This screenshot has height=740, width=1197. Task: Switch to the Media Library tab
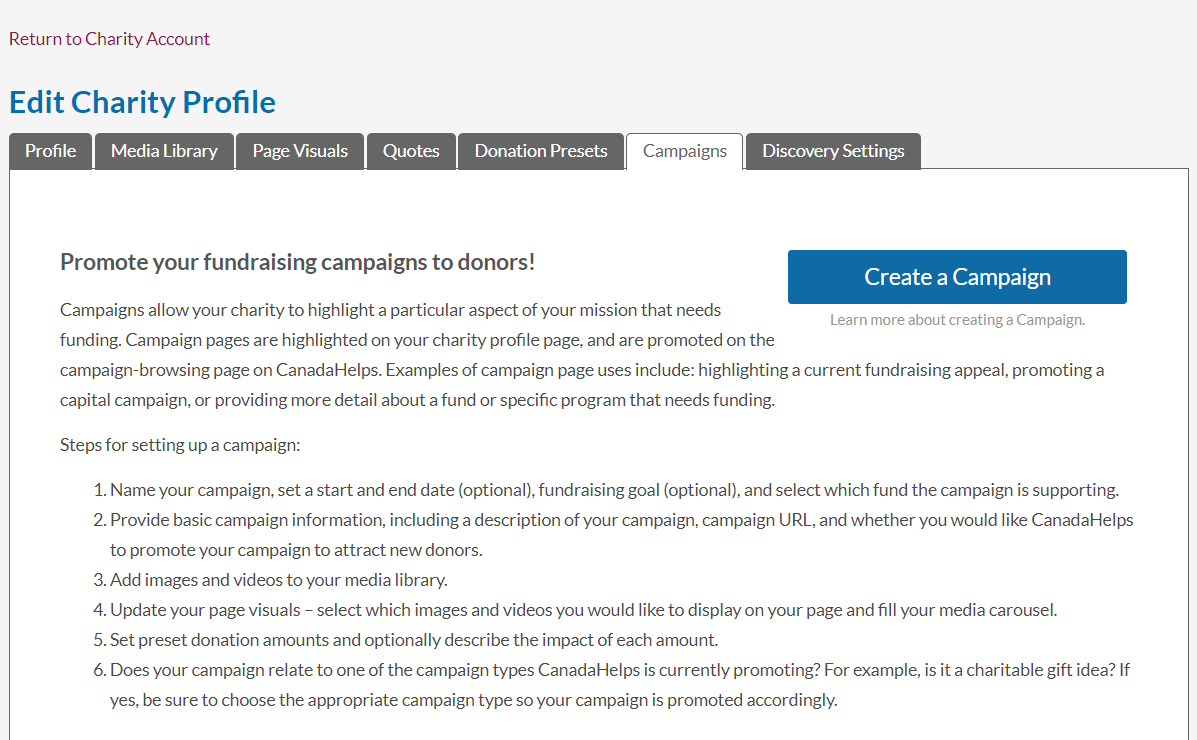164,151
